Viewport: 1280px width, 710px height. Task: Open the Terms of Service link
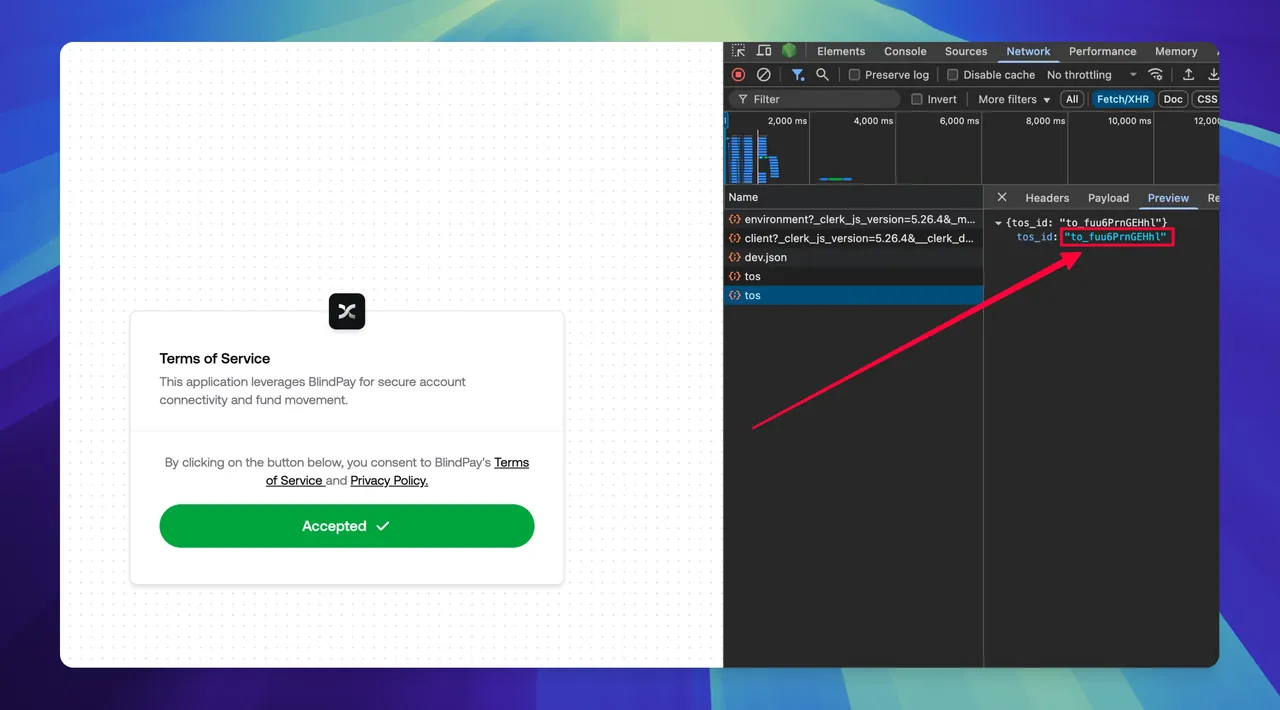coord(511,462)
